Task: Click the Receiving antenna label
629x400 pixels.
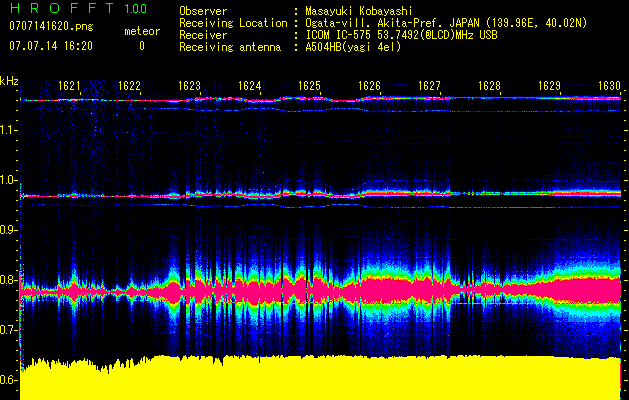Action: point(230,47)
